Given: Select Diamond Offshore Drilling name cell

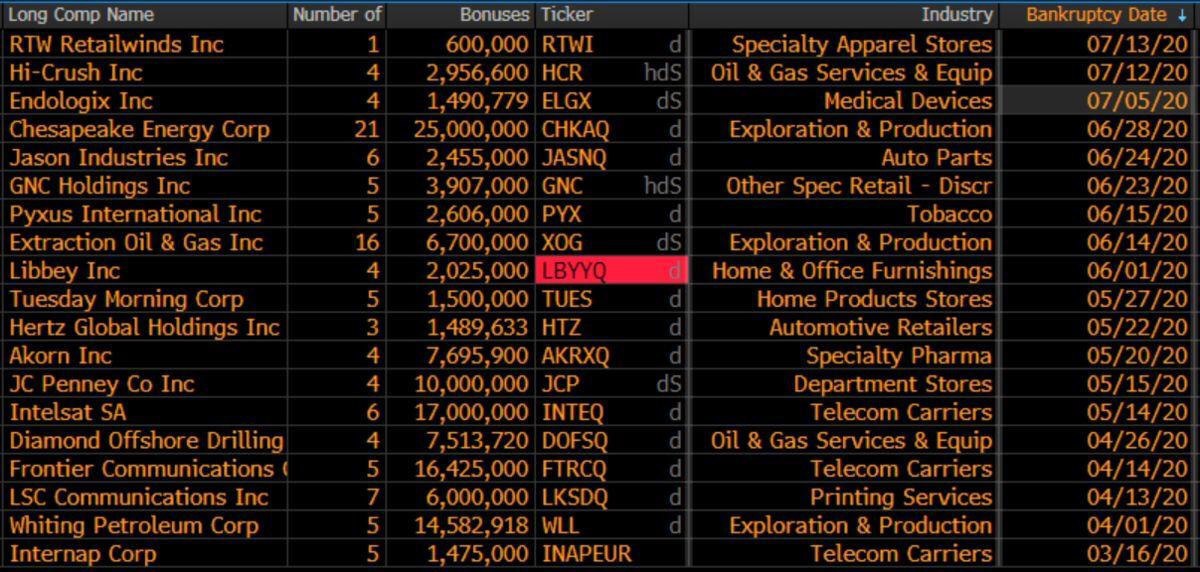Looking at the screenshot, I should click(x=147, y=440).
